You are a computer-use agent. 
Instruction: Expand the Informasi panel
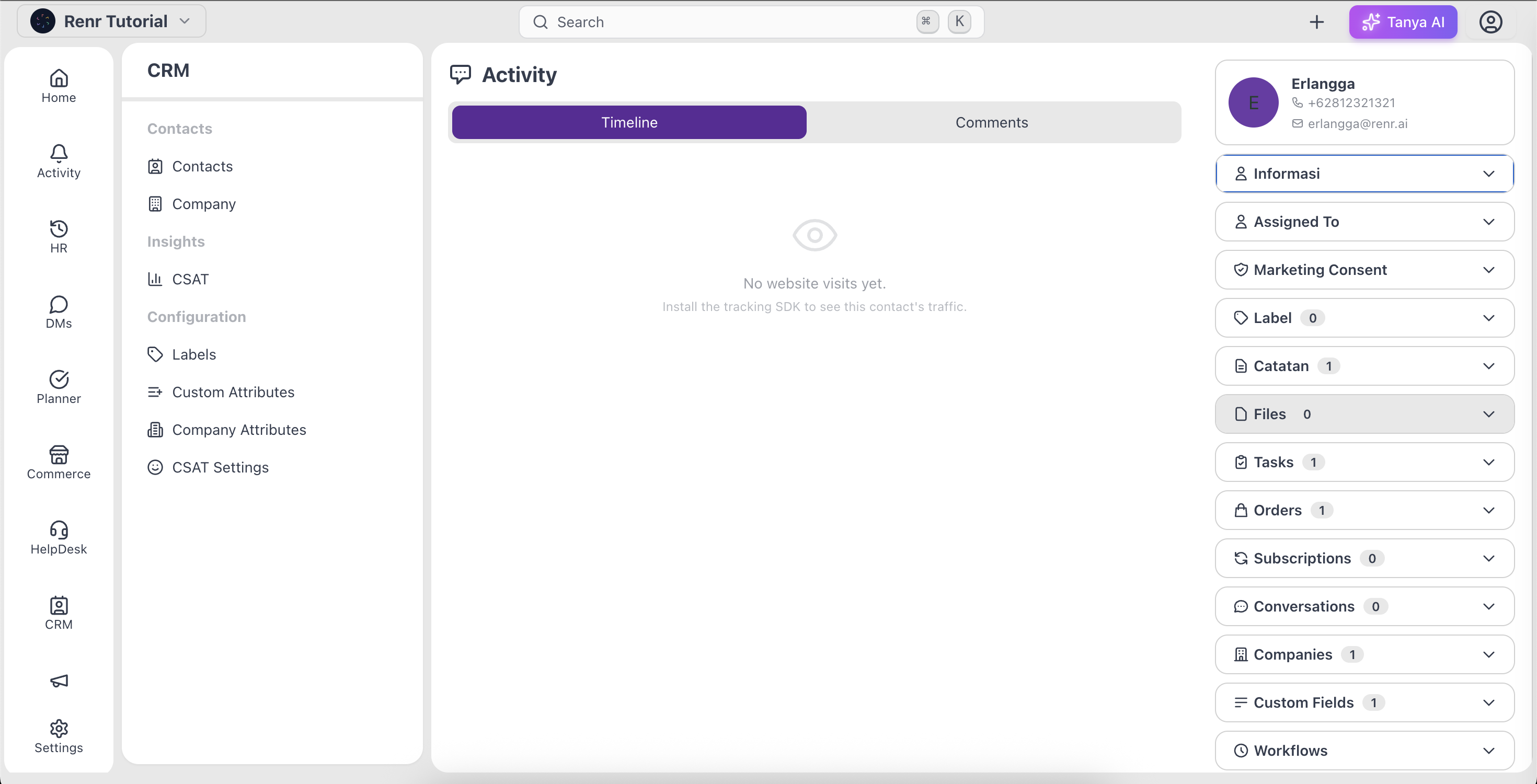[x=1364, y=174]
